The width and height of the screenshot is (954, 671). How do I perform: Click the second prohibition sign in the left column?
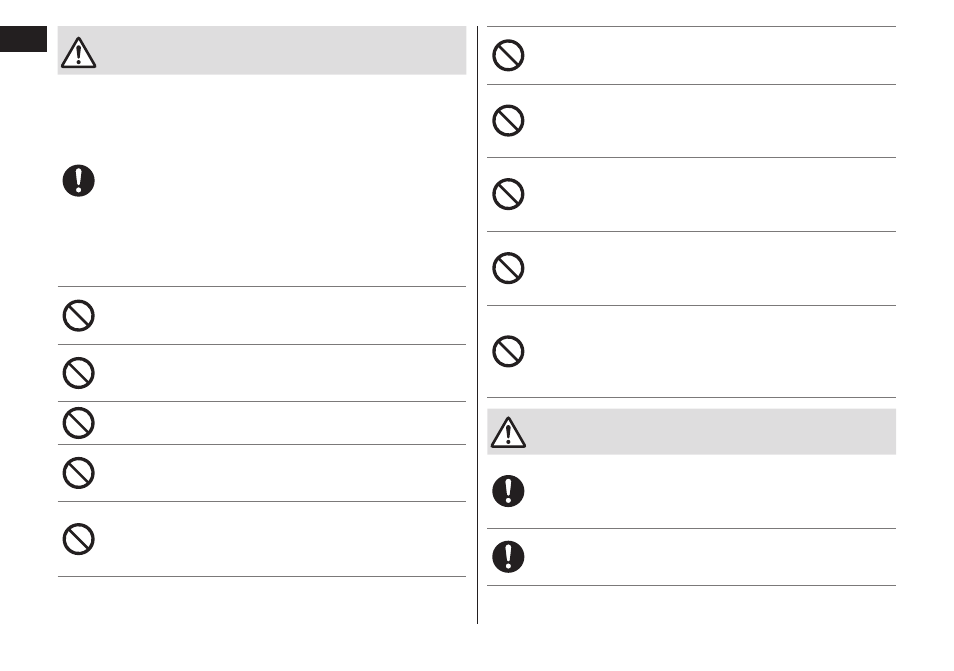point(78,373)
